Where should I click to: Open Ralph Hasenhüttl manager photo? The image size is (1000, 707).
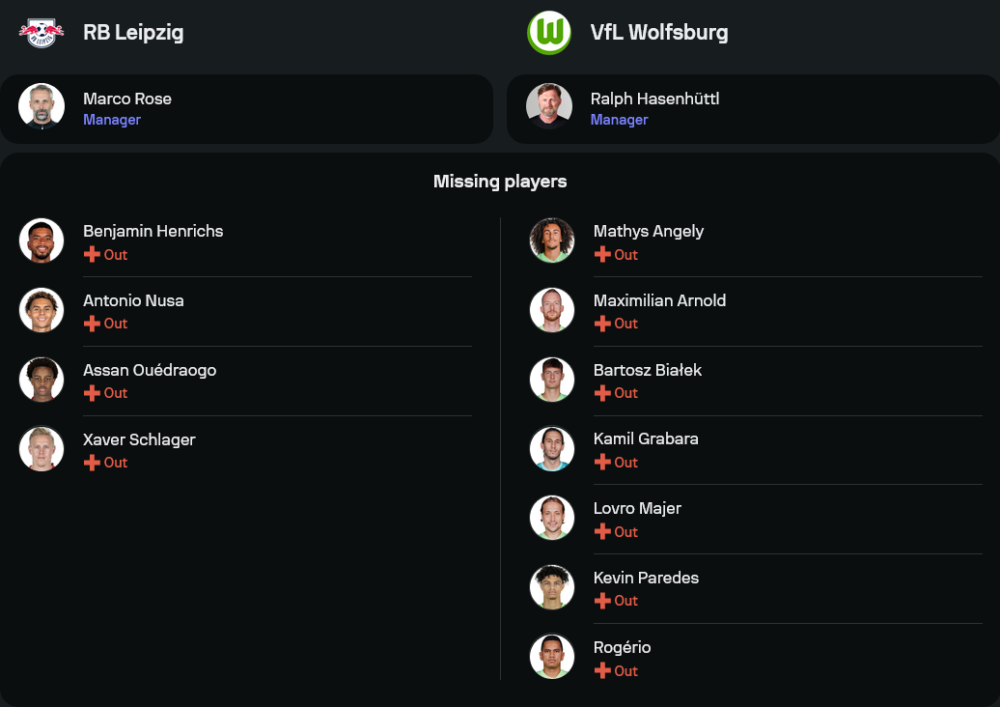[549, 106]
